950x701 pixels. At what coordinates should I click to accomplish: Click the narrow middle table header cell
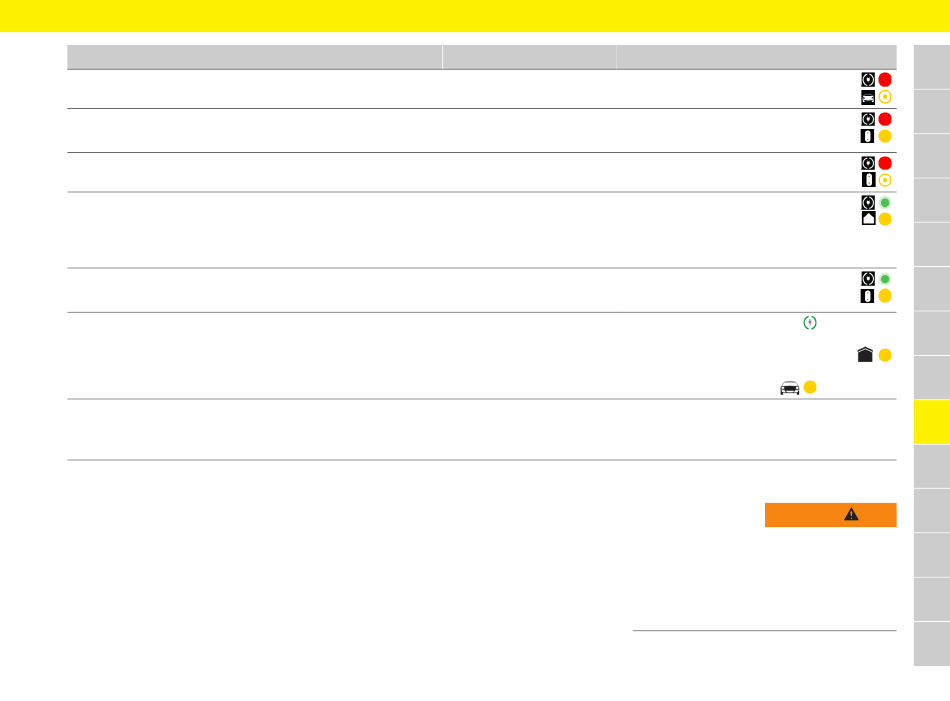point(530,57)
